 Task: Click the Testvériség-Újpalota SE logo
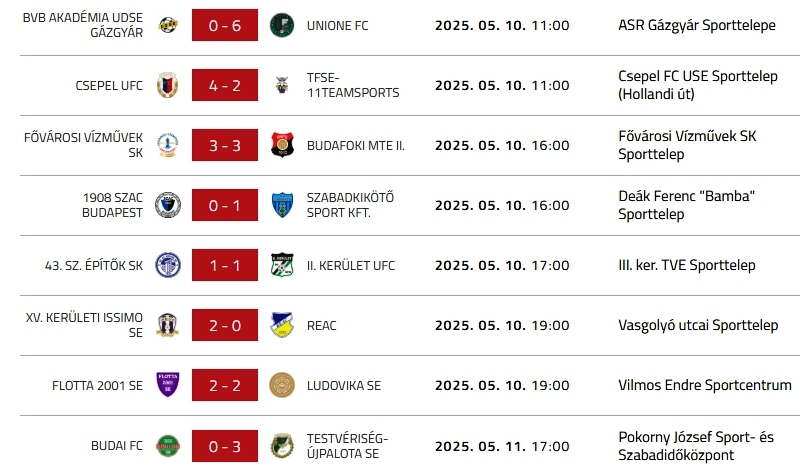tap(283, 445)
